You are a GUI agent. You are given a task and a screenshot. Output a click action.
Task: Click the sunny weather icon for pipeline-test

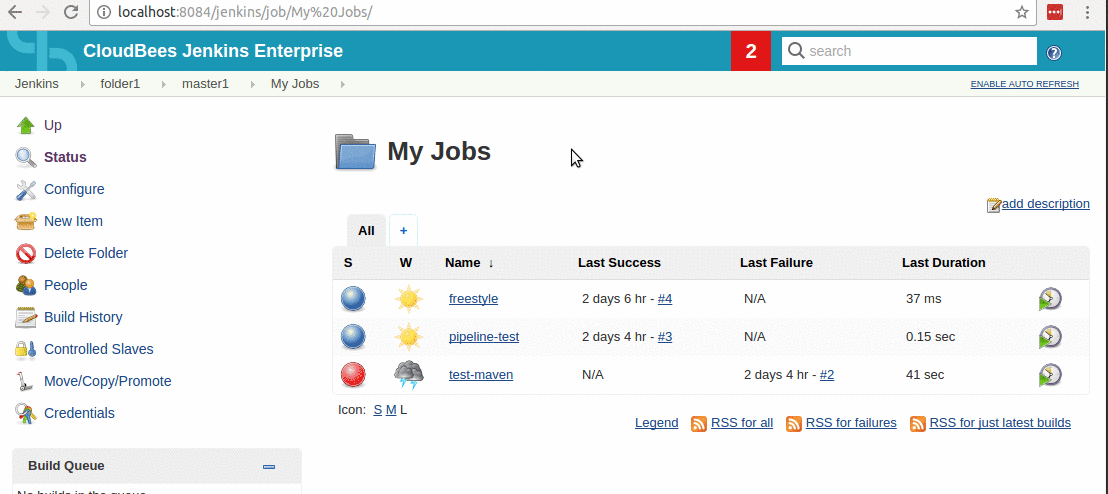point(408,337)
